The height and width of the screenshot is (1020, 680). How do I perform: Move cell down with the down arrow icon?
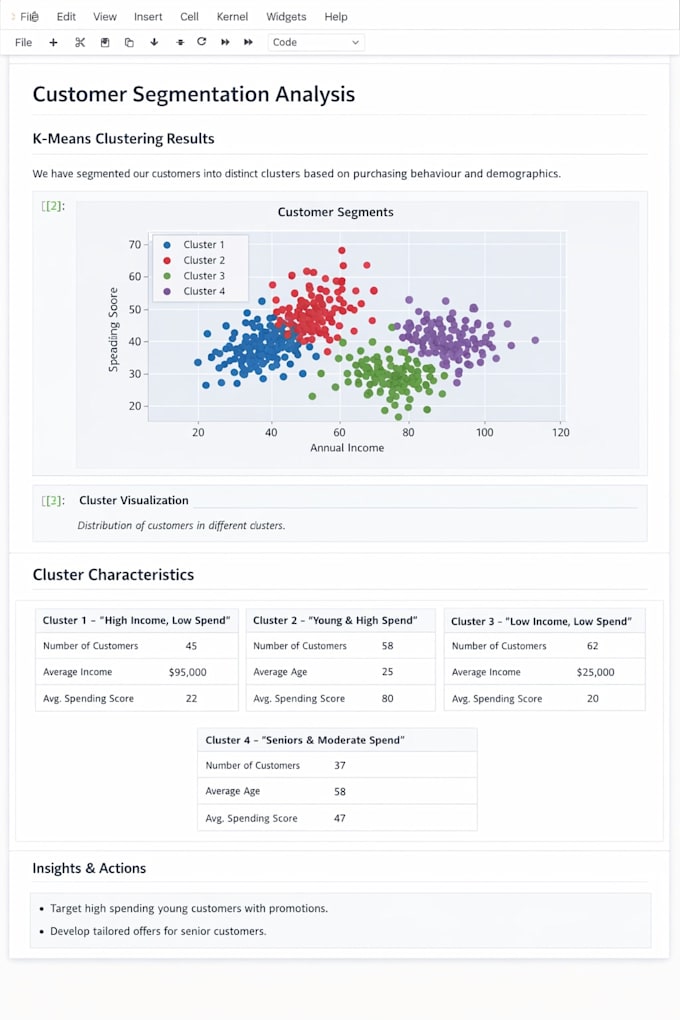pos(154,42)
